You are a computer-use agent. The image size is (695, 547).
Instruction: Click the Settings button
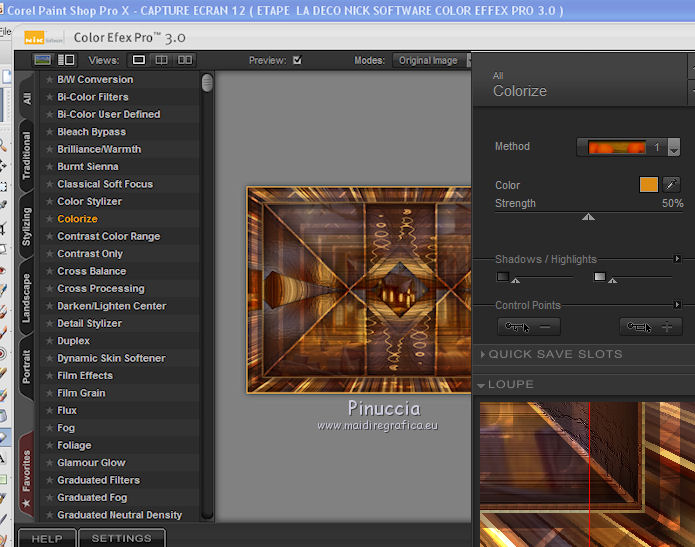pyautogui.click(x=121, y=538)
